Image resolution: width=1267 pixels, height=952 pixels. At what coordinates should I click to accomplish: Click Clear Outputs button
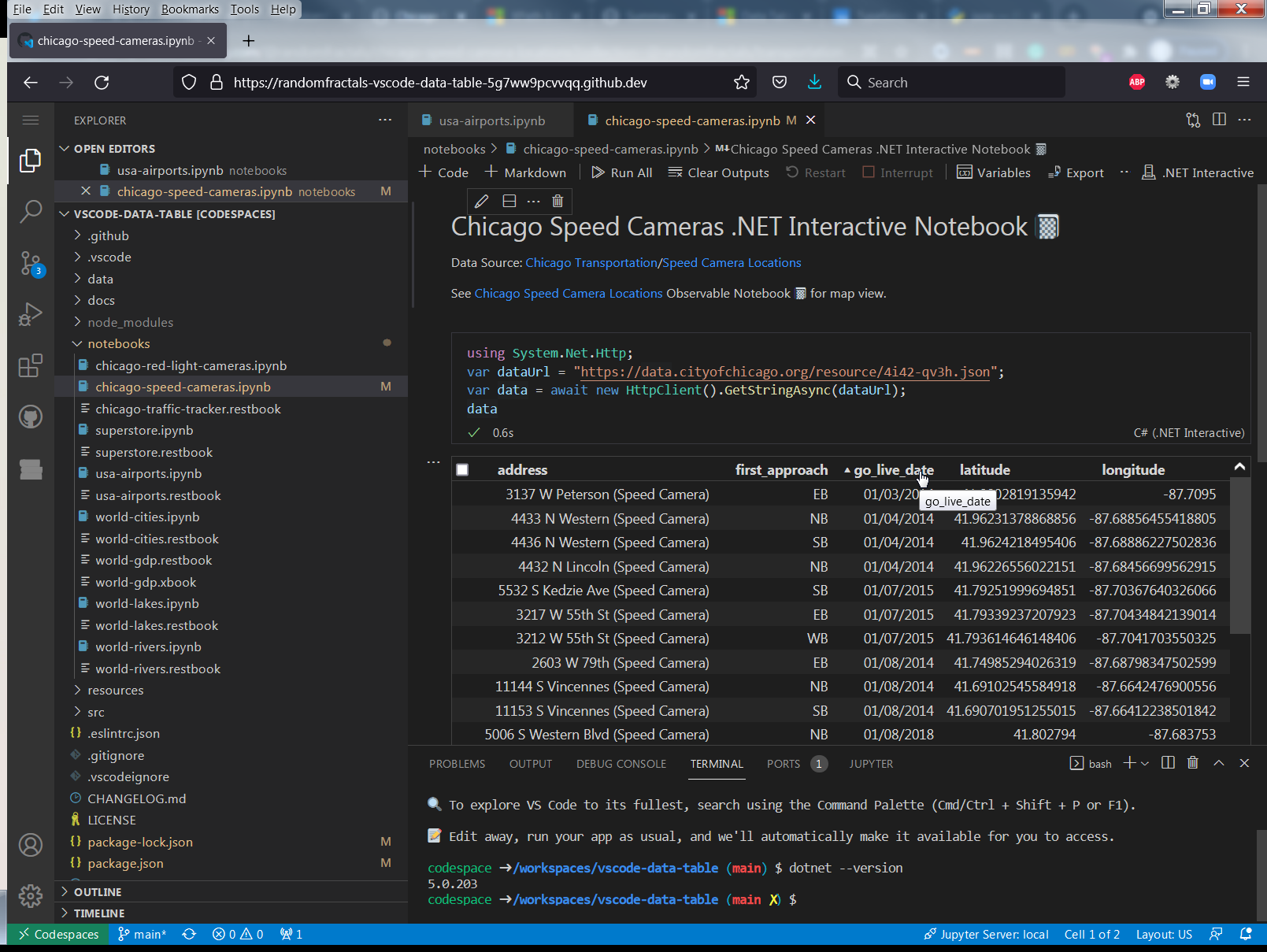click(x=718, y=172)
